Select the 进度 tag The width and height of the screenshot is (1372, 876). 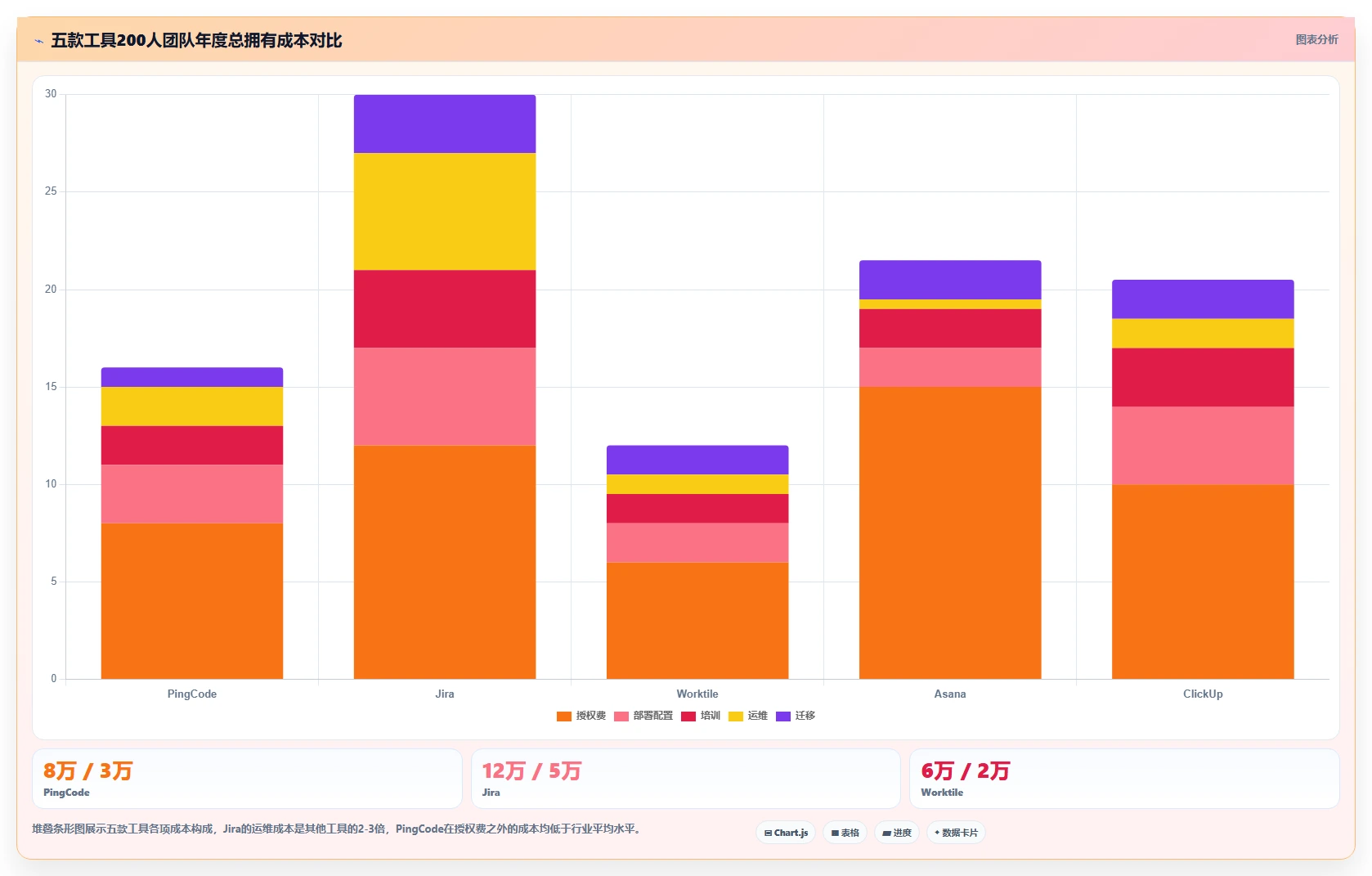pyautogui.click(x=897, y=833)
